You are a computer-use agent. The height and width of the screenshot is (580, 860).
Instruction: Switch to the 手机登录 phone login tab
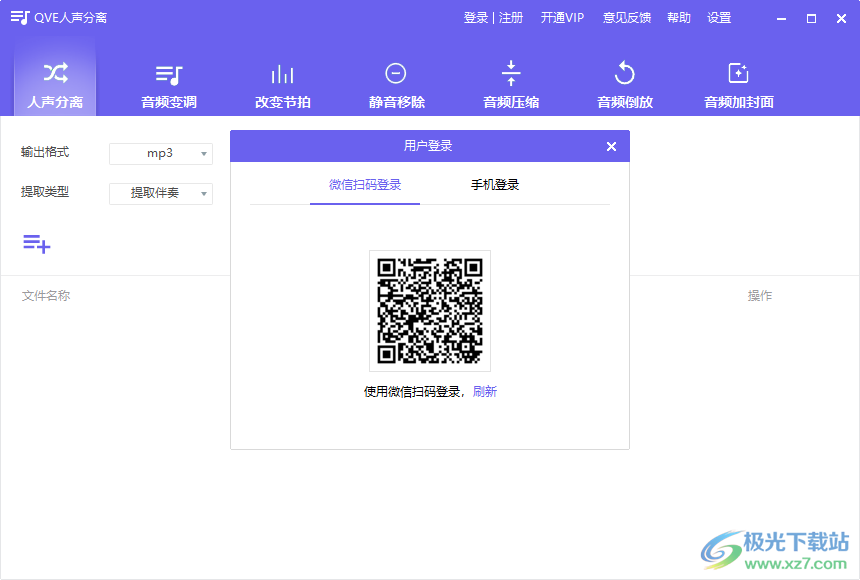pos(494,185)
